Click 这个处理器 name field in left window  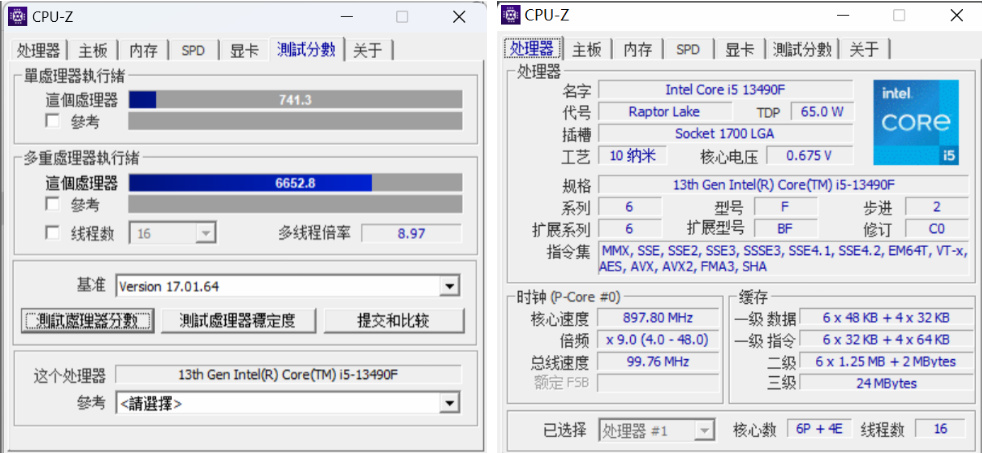pos(289,375)
